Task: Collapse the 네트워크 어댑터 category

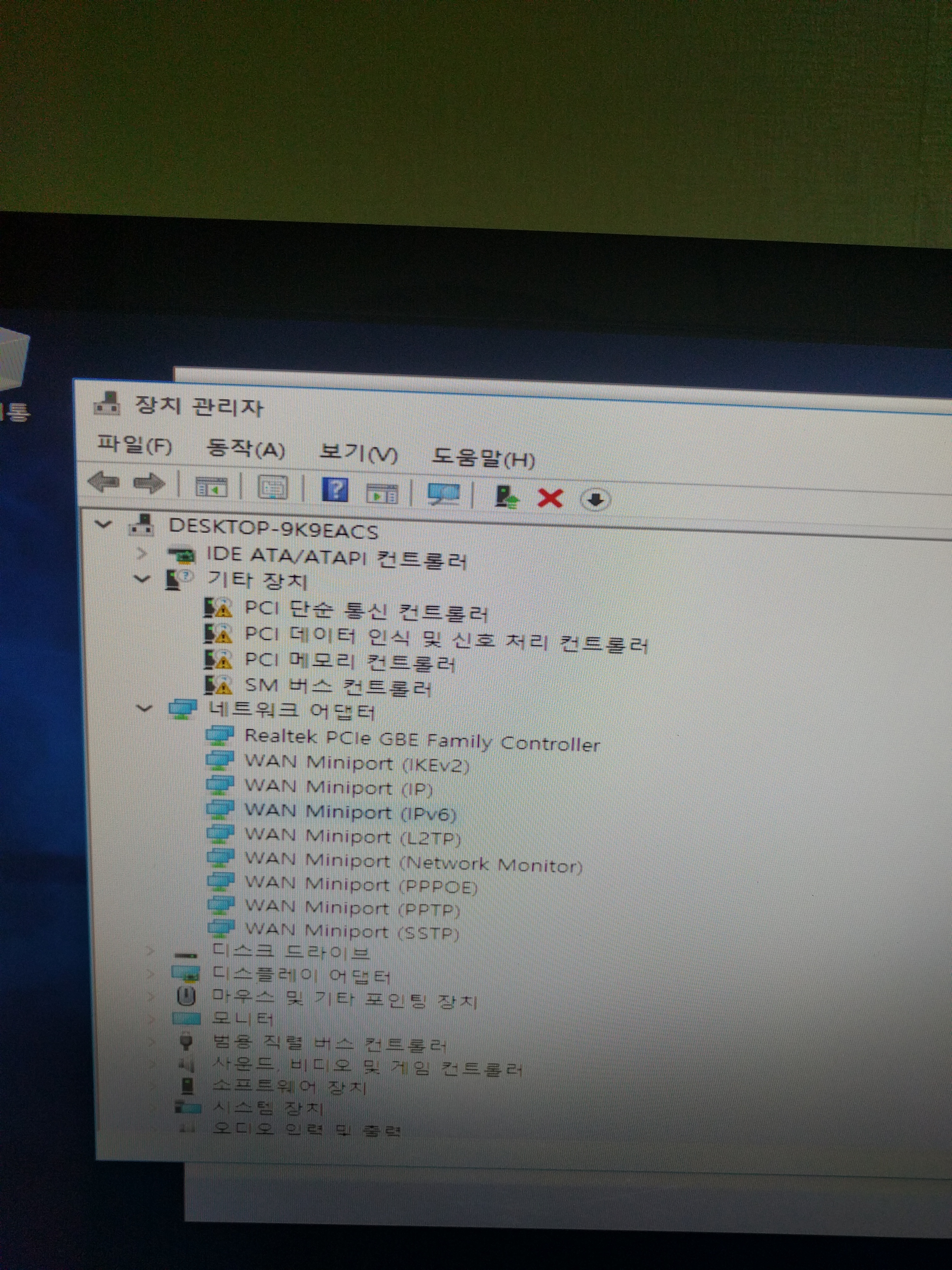Action: [x=144, y=708]
